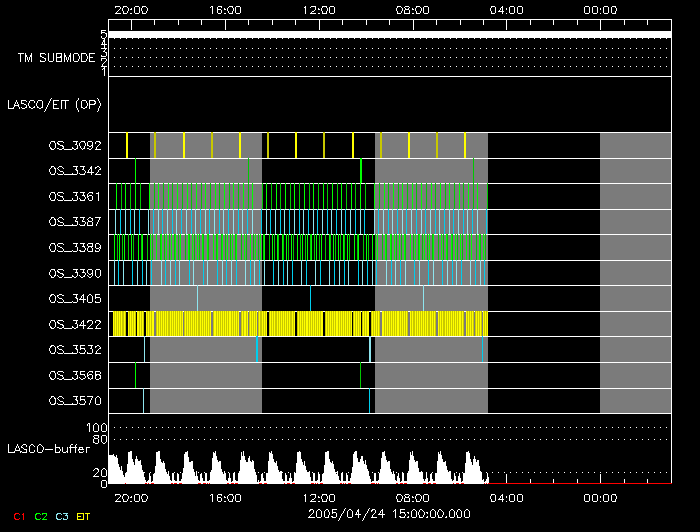Select the EIT legend entry

(84, 517)
